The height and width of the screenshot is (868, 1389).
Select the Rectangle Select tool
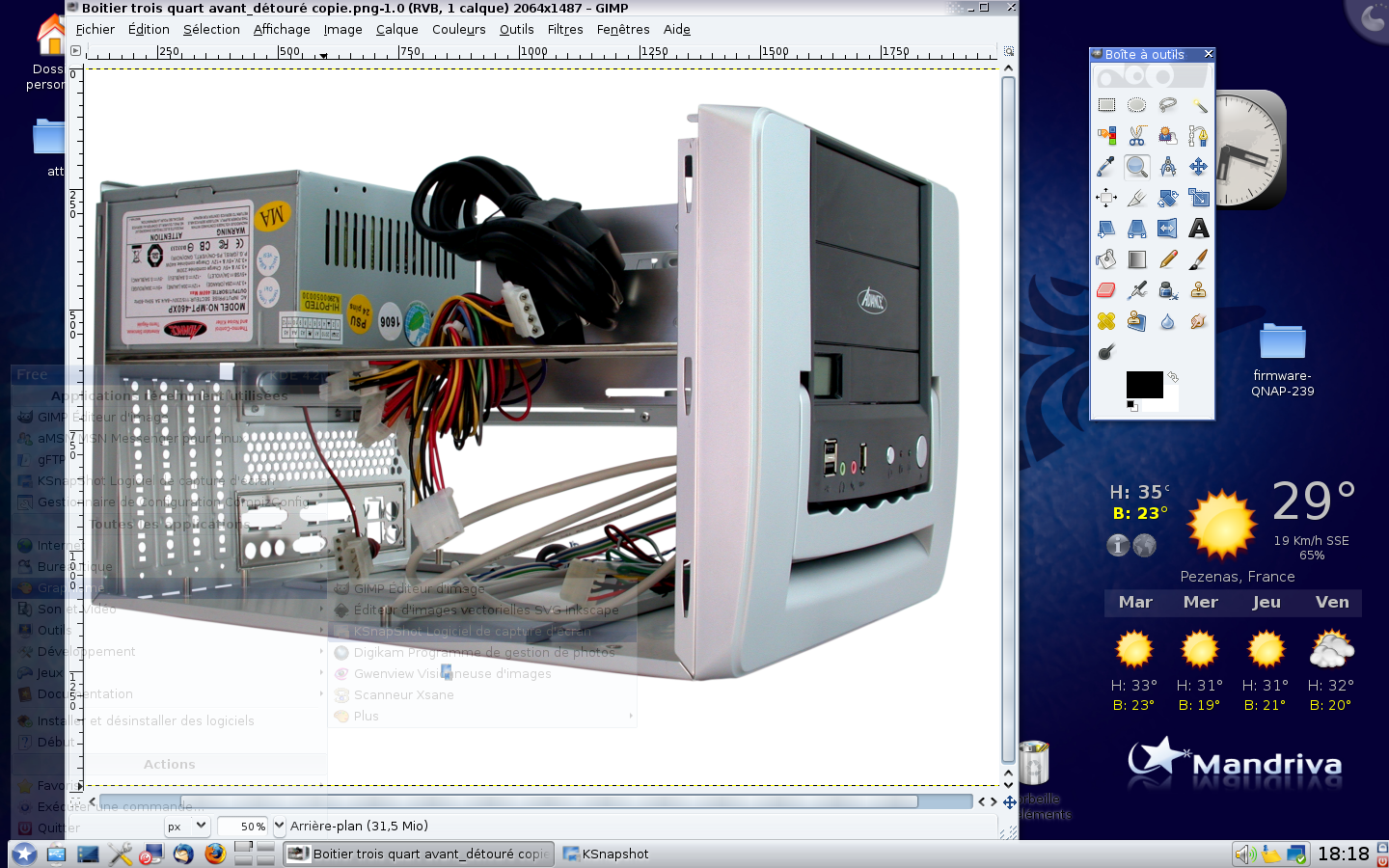point(1106,105)
